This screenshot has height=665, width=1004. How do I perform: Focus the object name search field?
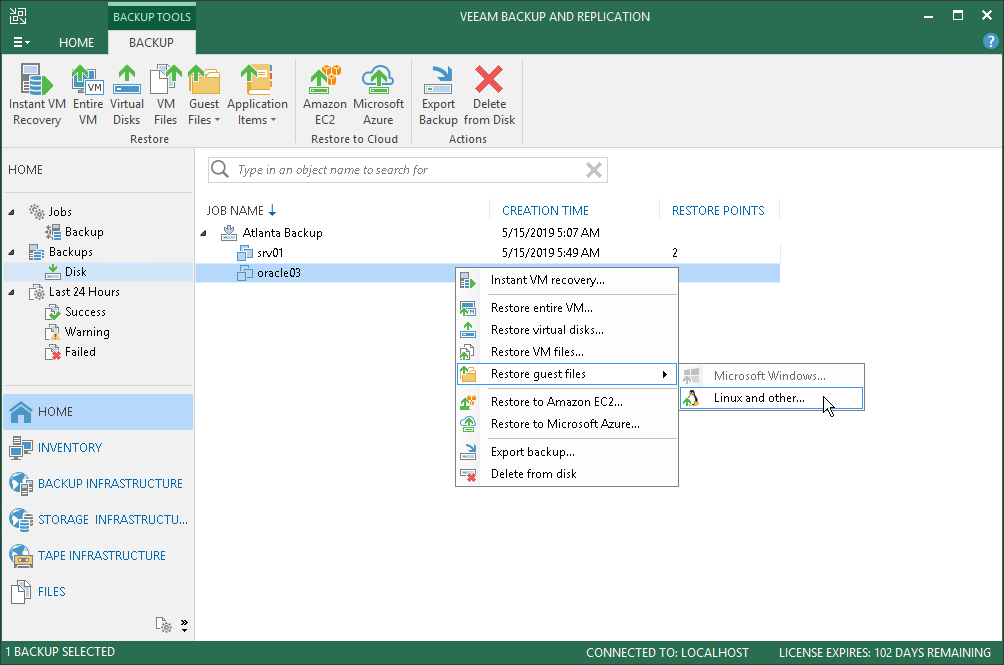point(407,170)
